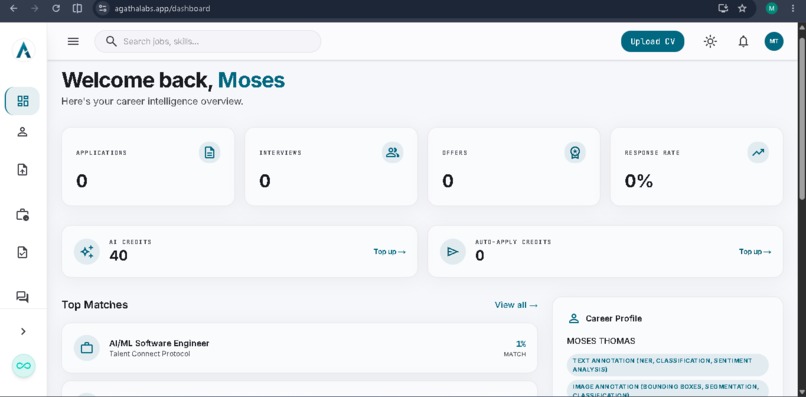806x397 pixels.
Task: Click the browser forward arrow
Action: tap(35, 8)
